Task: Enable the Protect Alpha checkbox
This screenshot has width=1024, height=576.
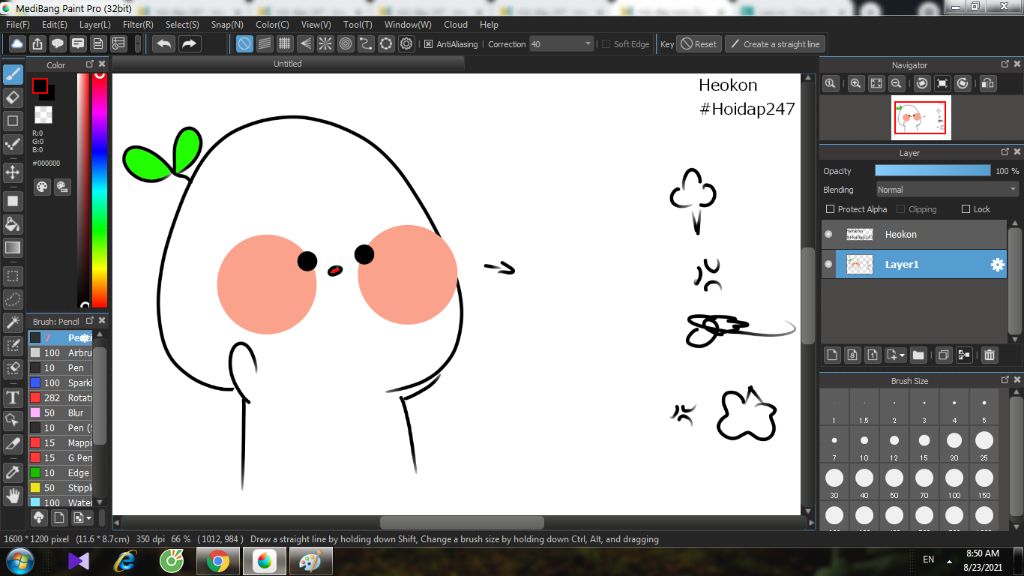Action: pos(830,209)
